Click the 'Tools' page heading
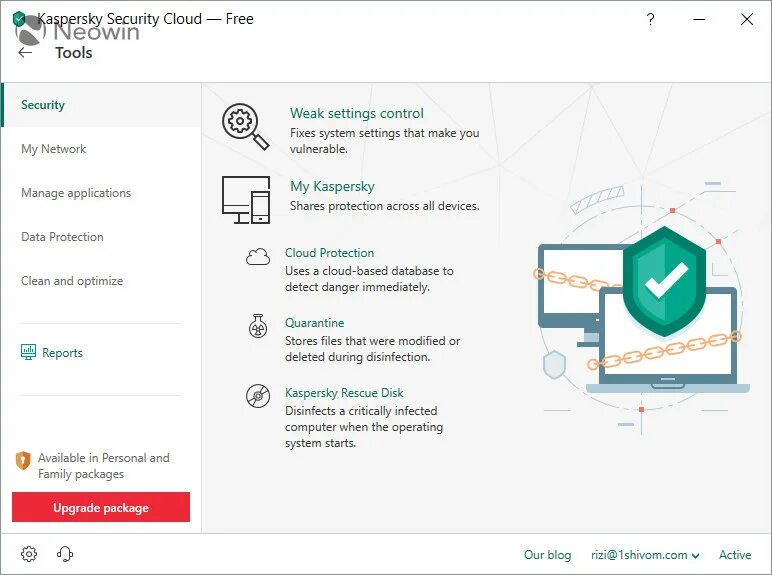The image size is (772, 575). tap(74, 53)
